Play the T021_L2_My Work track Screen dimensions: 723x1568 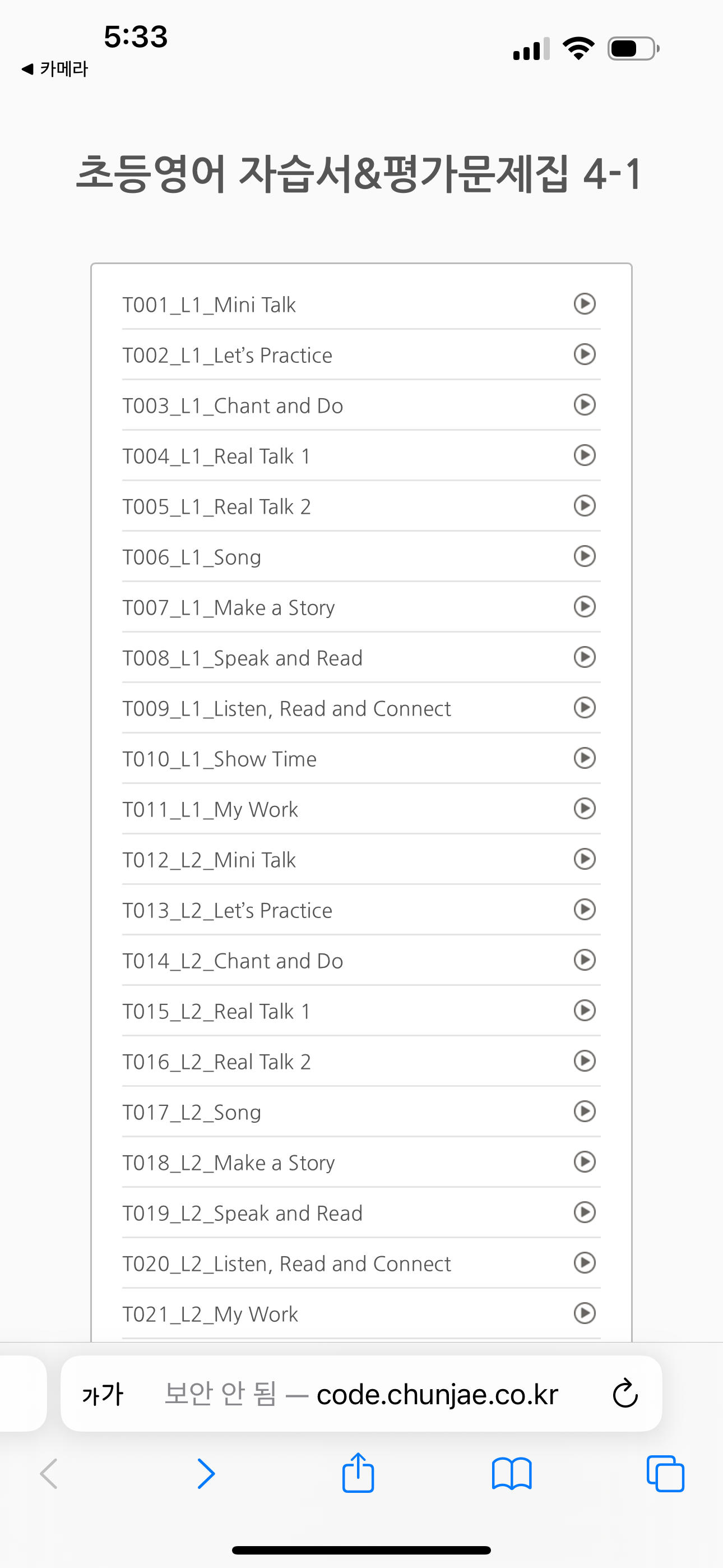pyautogui.click(x=584, y=1313)
